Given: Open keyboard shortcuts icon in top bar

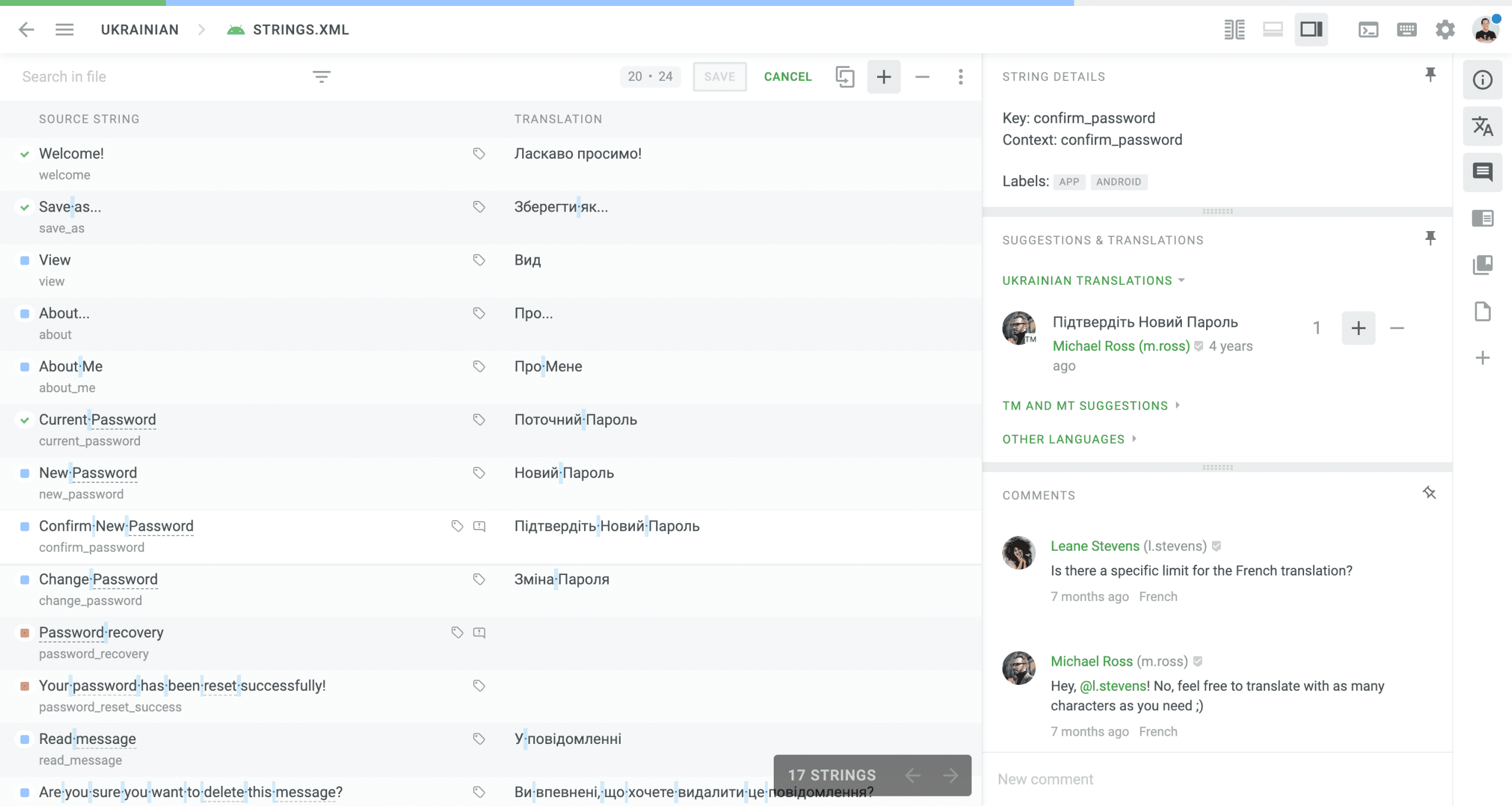Looking at the screenshot, I should point(1406,30).
